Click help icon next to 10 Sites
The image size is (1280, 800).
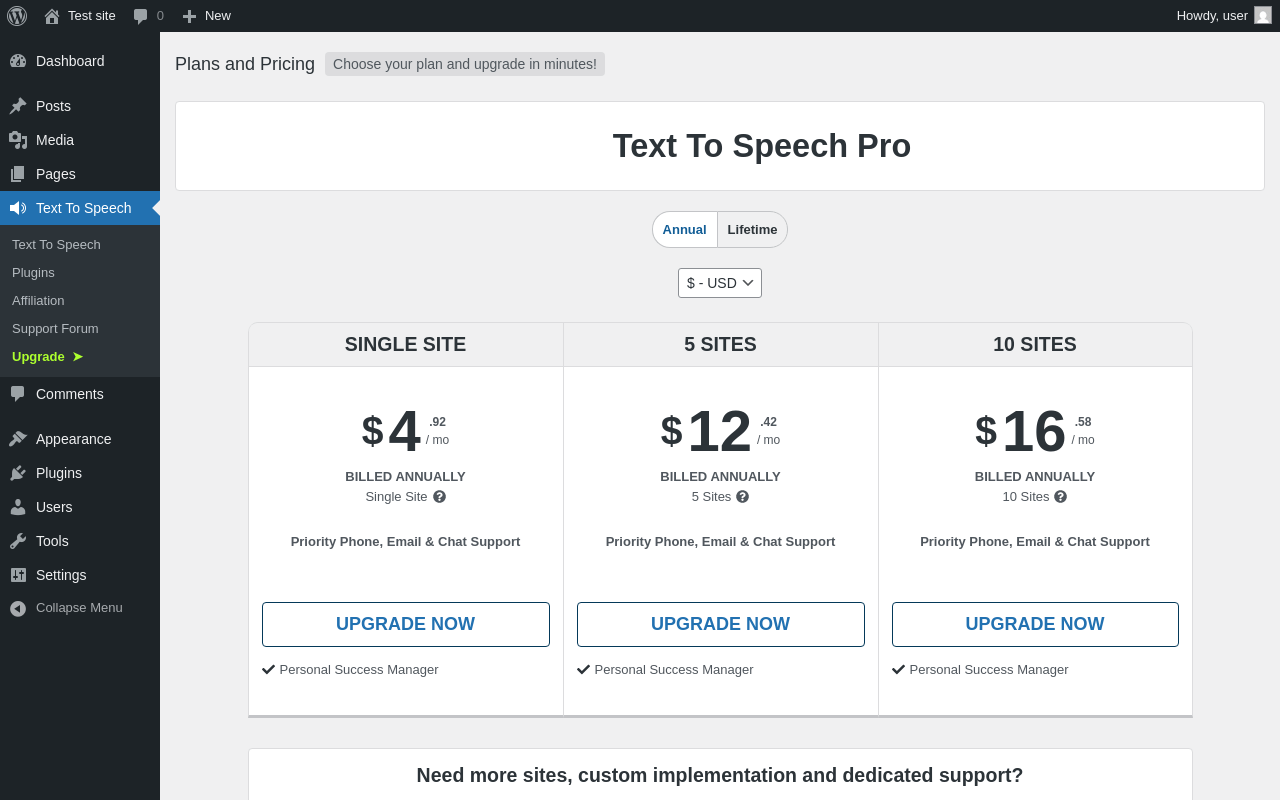pos(1060,497)
